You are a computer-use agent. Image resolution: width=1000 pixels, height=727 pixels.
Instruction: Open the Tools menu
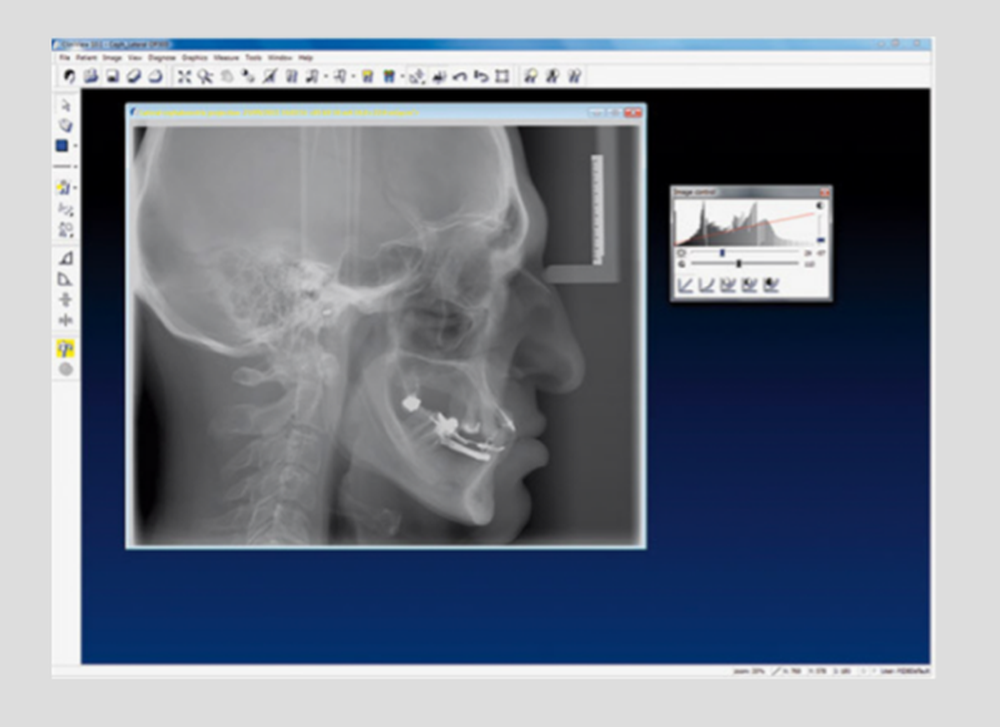click(254, 58)
